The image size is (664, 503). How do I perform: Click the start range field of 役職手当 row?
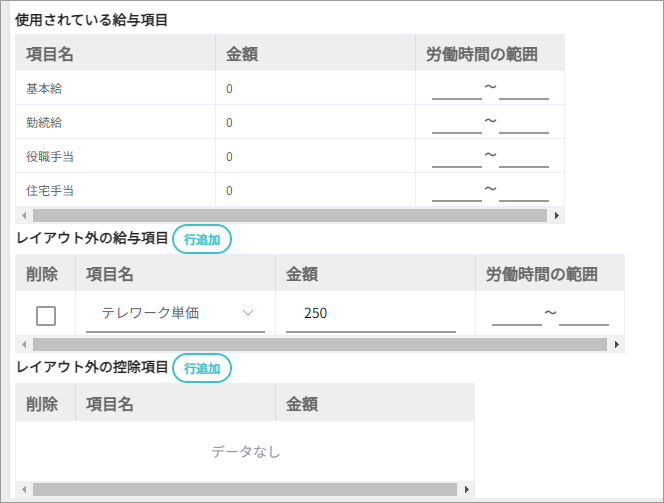click(x=457, y=158)
